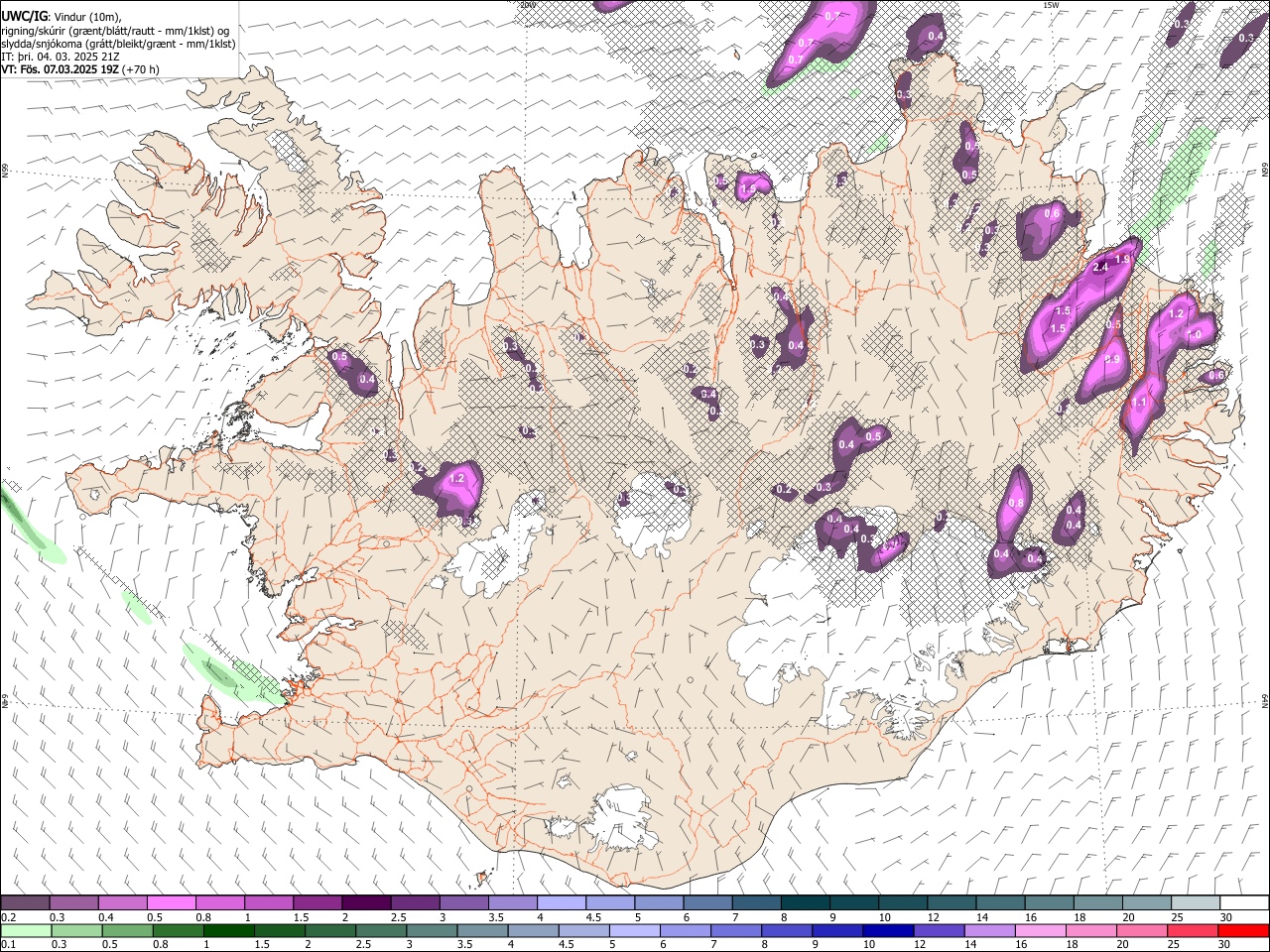The image size is (1270, 952).
Task: Click the 'IT: þri. 04. 03. 2025 21Z' line
Action: (61, 57)
